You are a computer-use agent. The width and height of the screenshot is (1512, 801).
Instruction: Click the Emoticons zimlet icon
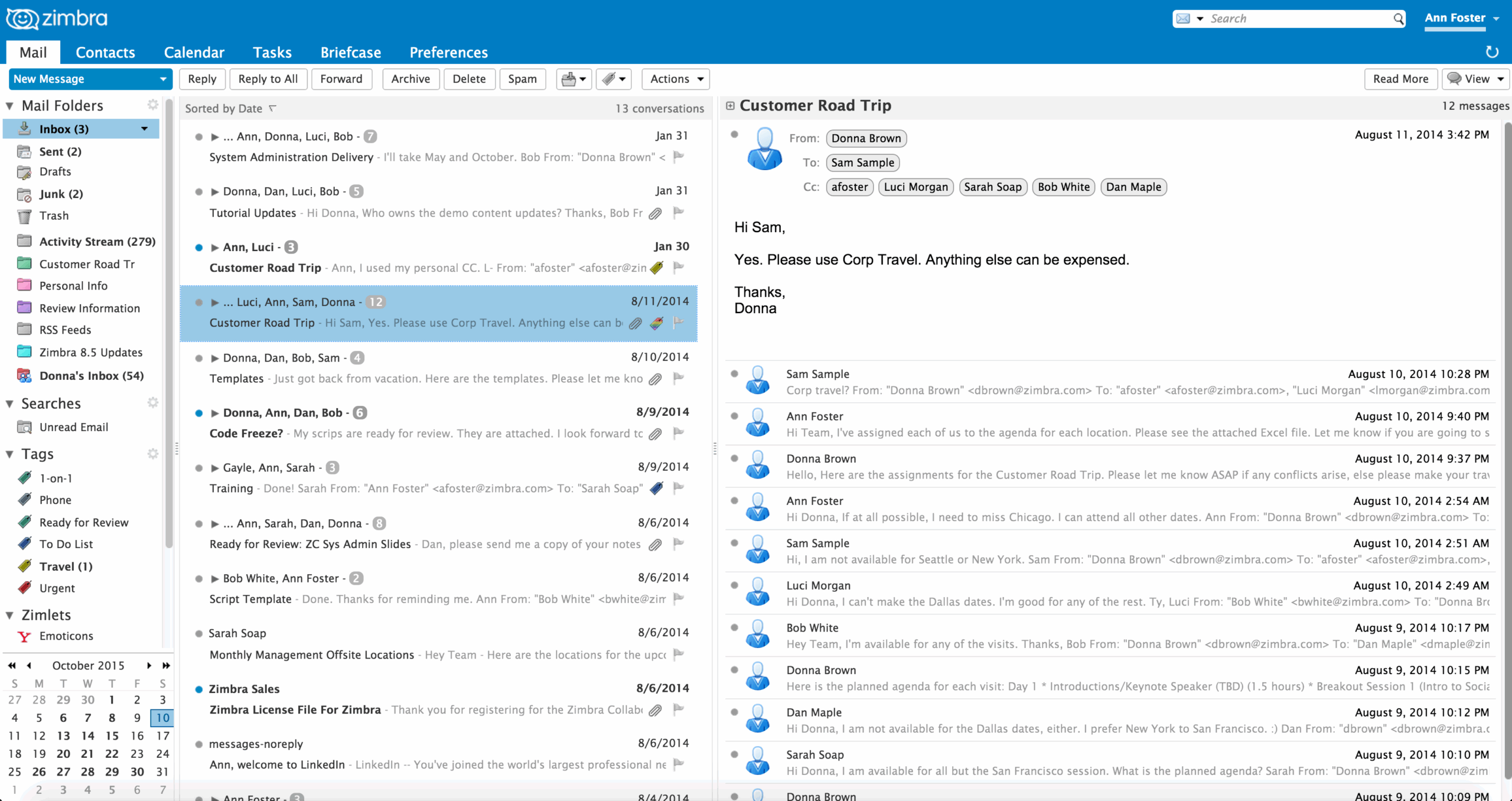coord(24,636)
